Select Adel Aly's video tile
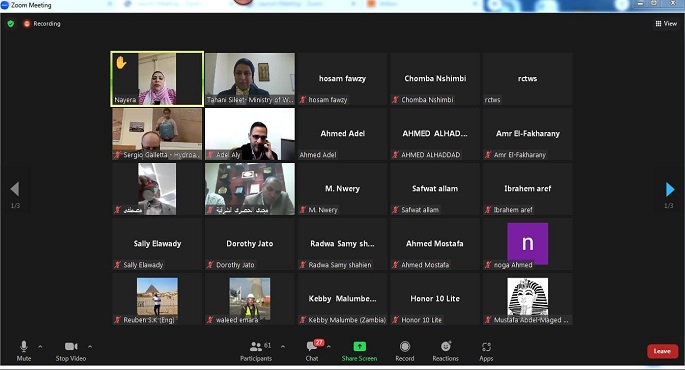 point(250,134)
